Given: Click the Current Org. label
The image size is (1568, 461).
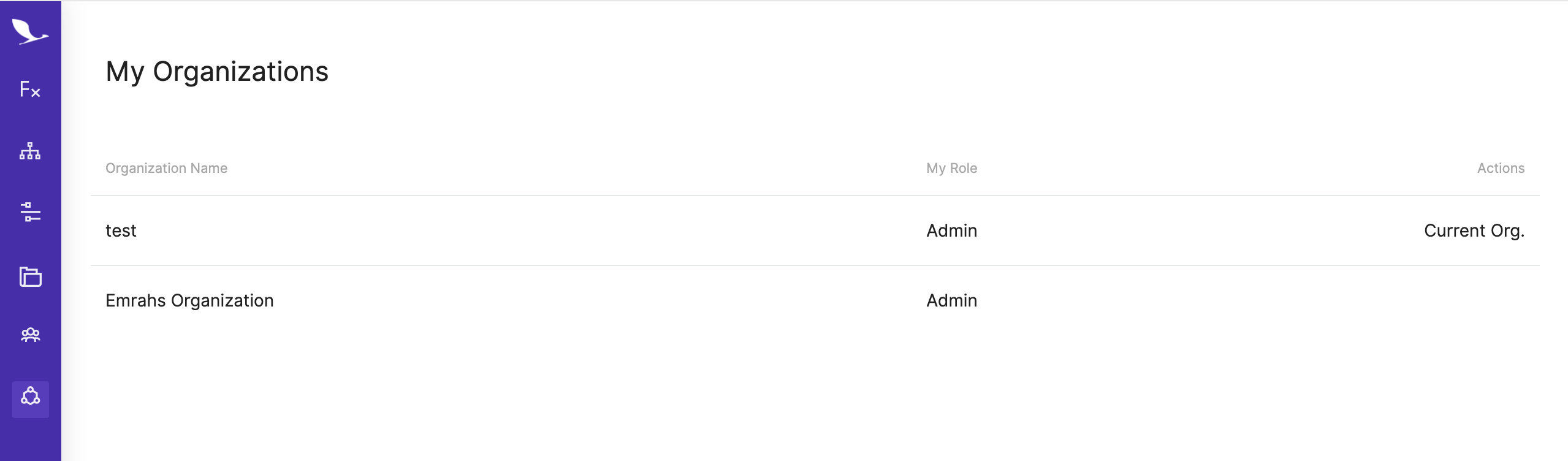Looking at the screenshot, I should (1474, 230).
